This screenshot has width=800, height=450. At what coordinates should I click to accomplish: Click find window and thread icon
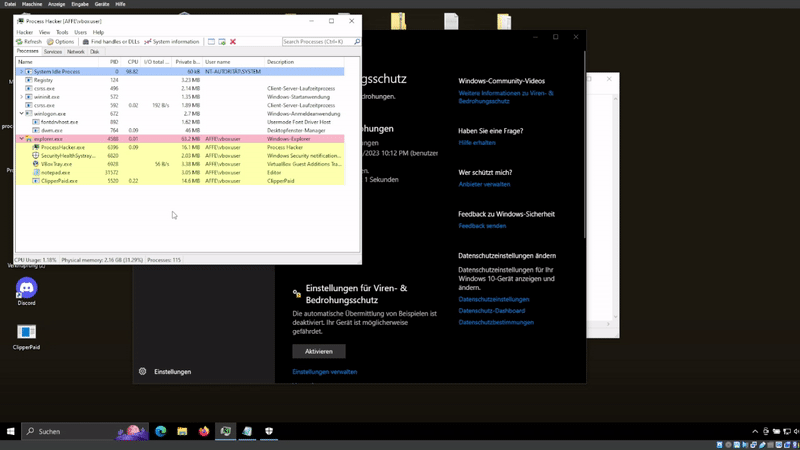tap(222, 42)
